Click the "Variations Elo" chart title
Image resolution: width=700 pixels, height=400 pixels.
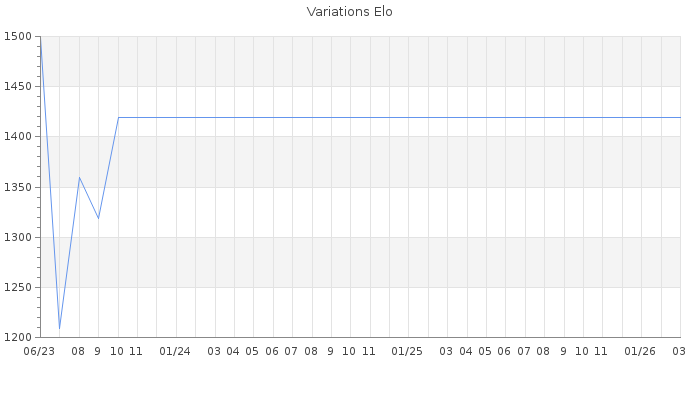click(349, 12)
